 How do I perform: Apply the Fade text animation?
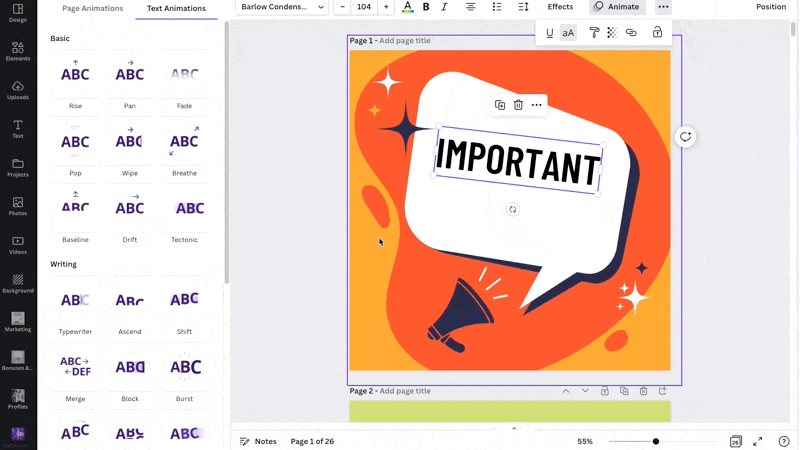(184, 81)
